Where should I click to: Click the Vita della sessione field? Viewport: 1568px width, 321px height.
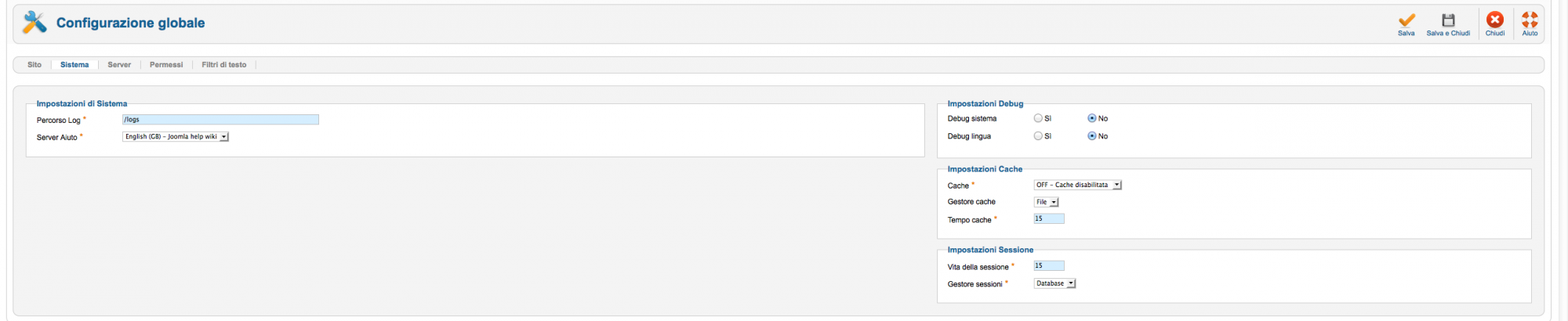coord(1049,266)
